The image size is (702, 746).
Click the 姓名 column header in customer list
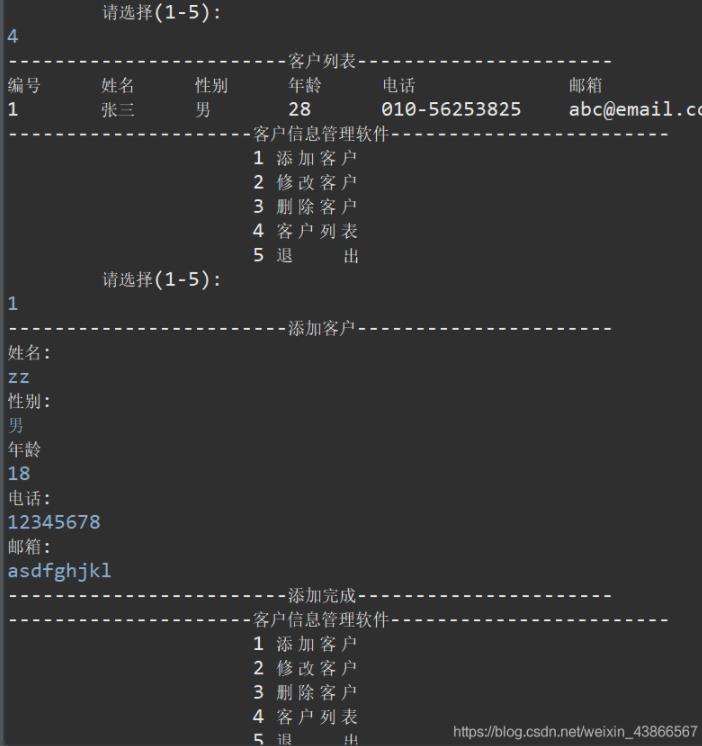(x=117, y=86)
